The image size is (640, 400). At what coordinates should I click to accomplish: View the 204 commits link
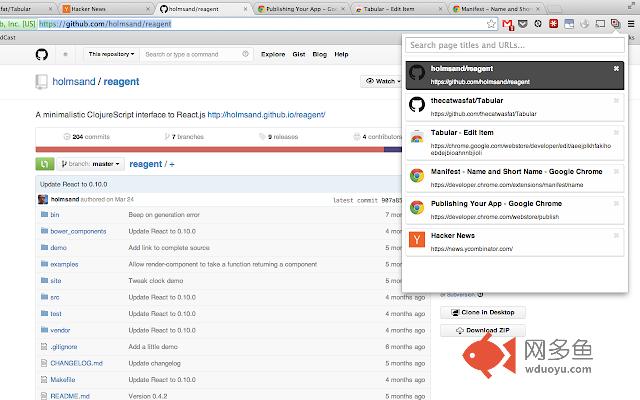click(87, 137)
